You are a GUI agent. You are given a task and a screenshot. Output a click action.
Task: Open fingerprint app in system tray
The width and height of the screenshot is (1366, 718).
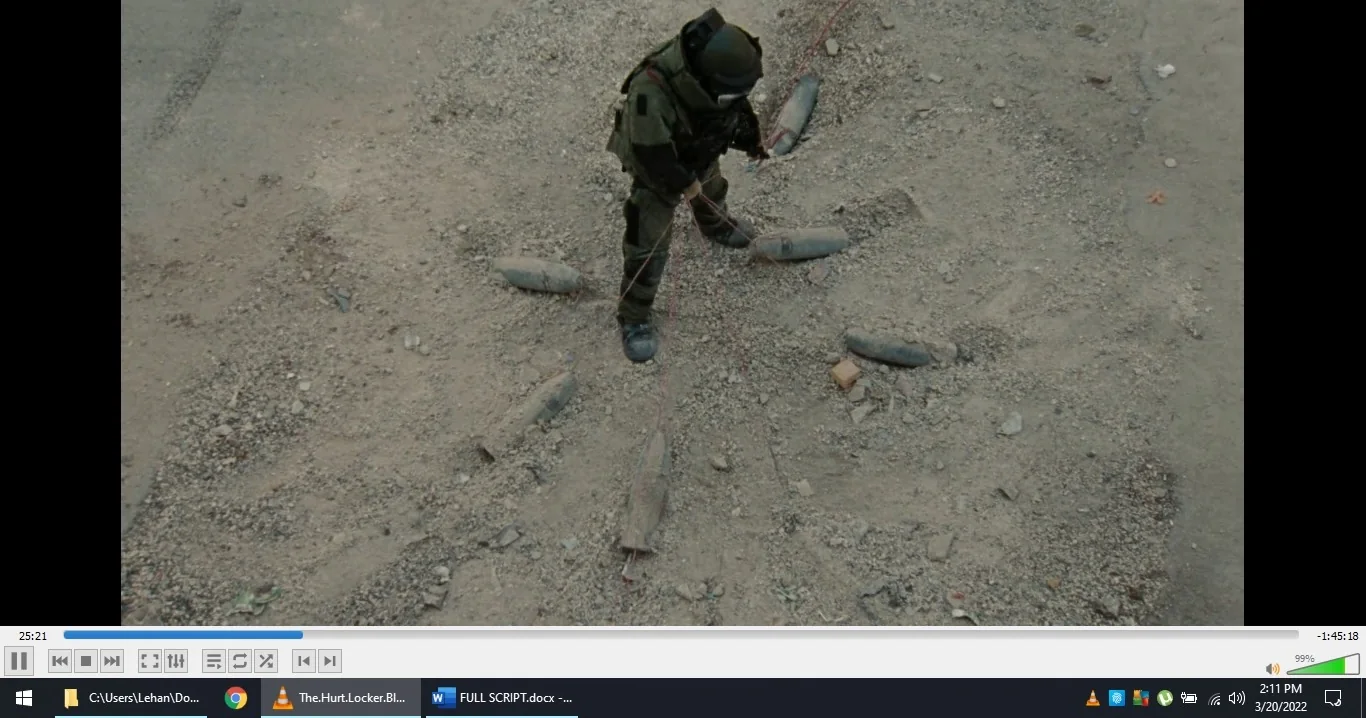pos(1117,698)
